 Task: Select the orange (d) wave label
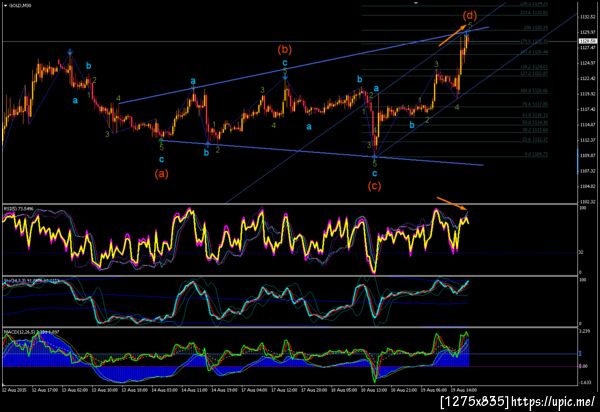pyautogui.click(x=470, y=16)
